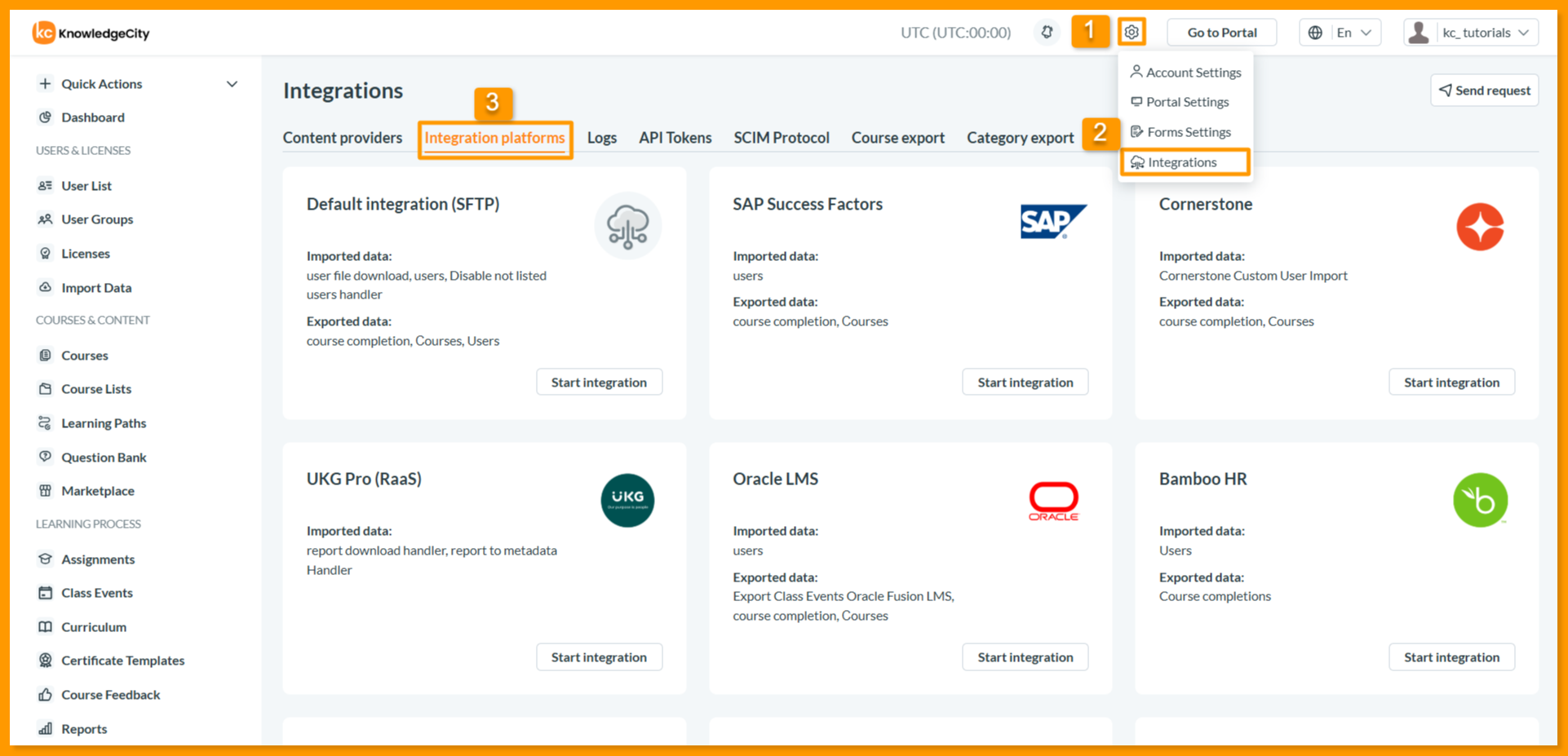1568x756 pixels.
Task: Start integration for UKG Pro (RaaS)
Action: tap(599, 657)
